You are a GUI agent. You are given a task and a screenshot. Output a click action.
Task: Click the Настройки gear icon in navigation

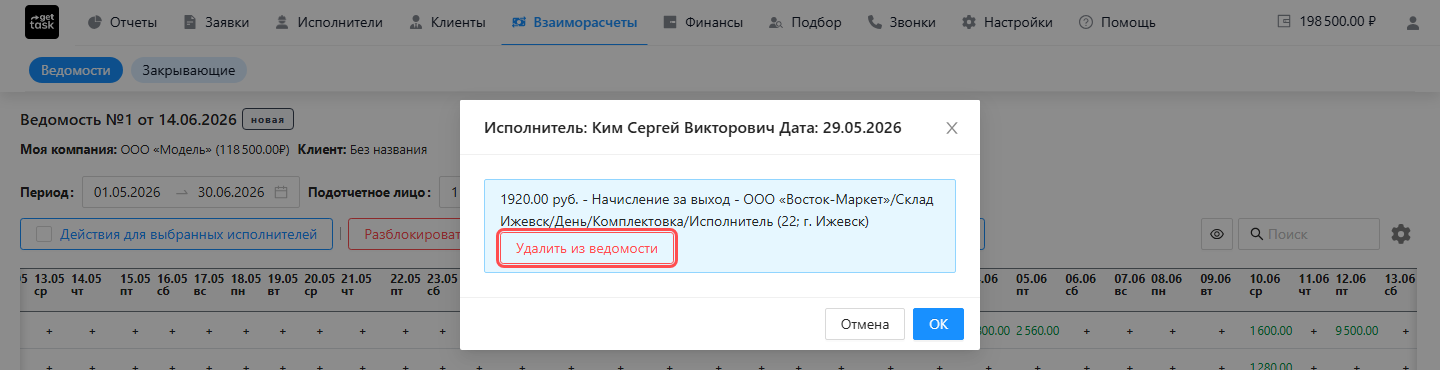(968, 22)
